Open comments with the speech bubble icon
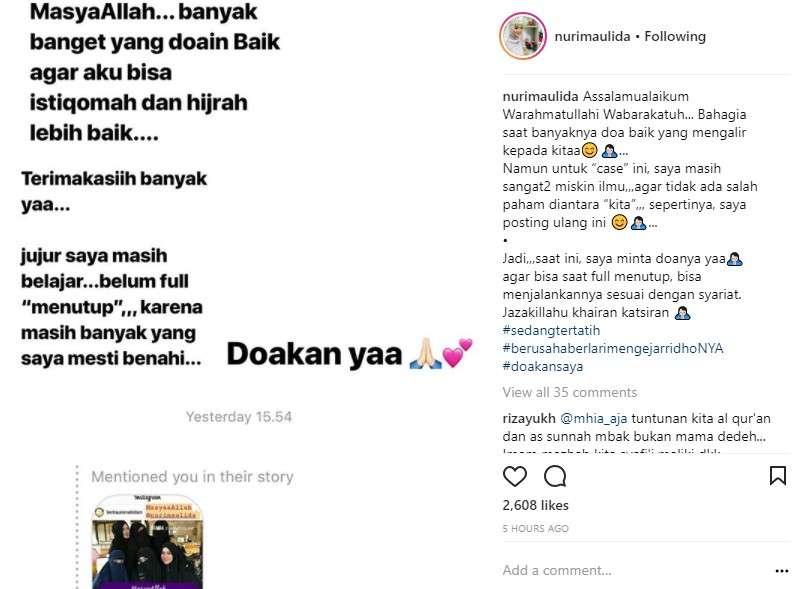Viewport: 796px width, 589px height. (x=555, y=476)
